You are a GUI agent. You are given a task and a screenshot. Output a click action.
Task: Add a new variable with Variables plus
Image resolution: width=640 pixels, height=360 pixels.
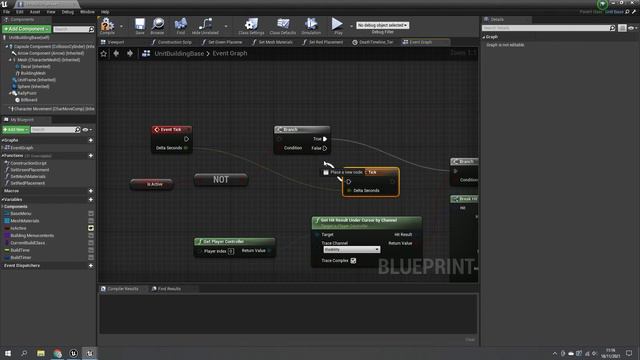tap(91, 200)
